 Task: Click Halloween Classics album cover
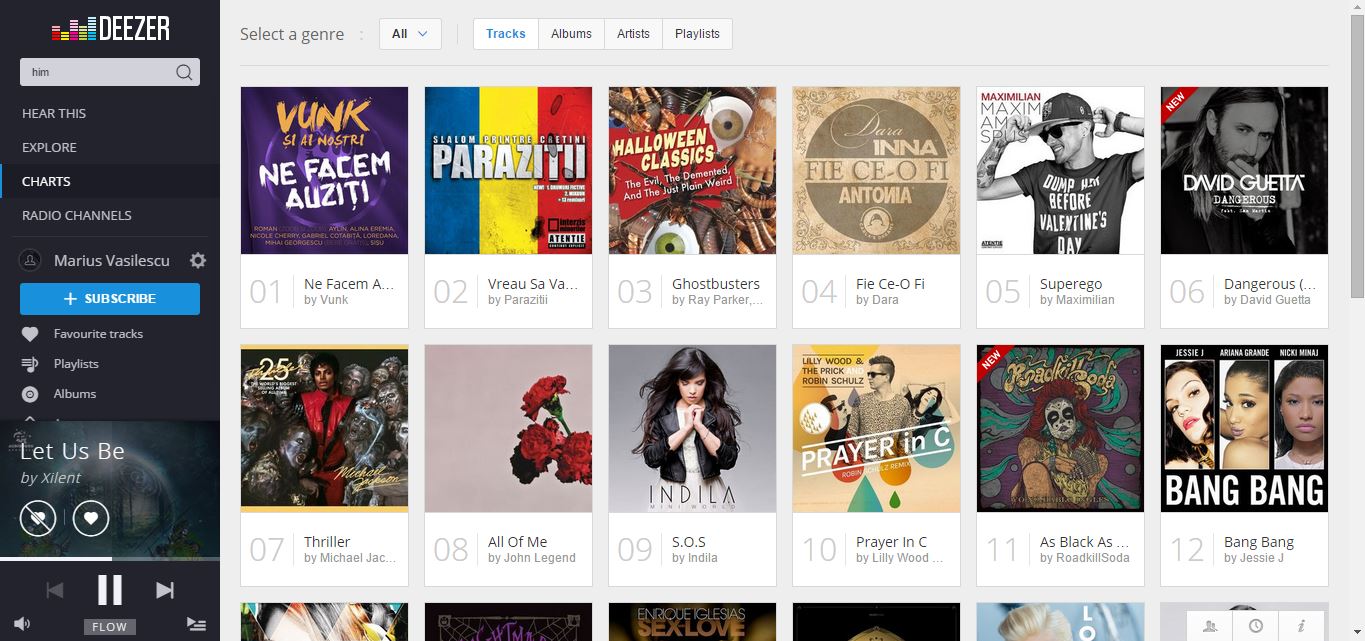692,170
